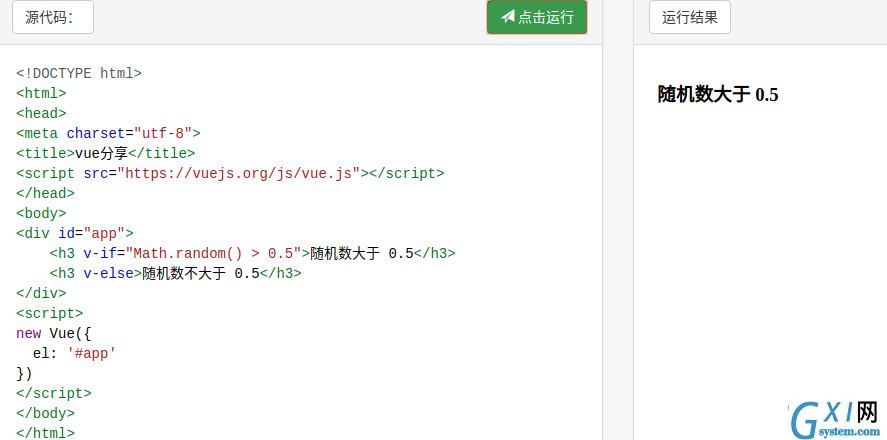This screenshot has width=887, height=440.
Task: Click the </html> closing tag line
Action: tap(45, 433)
